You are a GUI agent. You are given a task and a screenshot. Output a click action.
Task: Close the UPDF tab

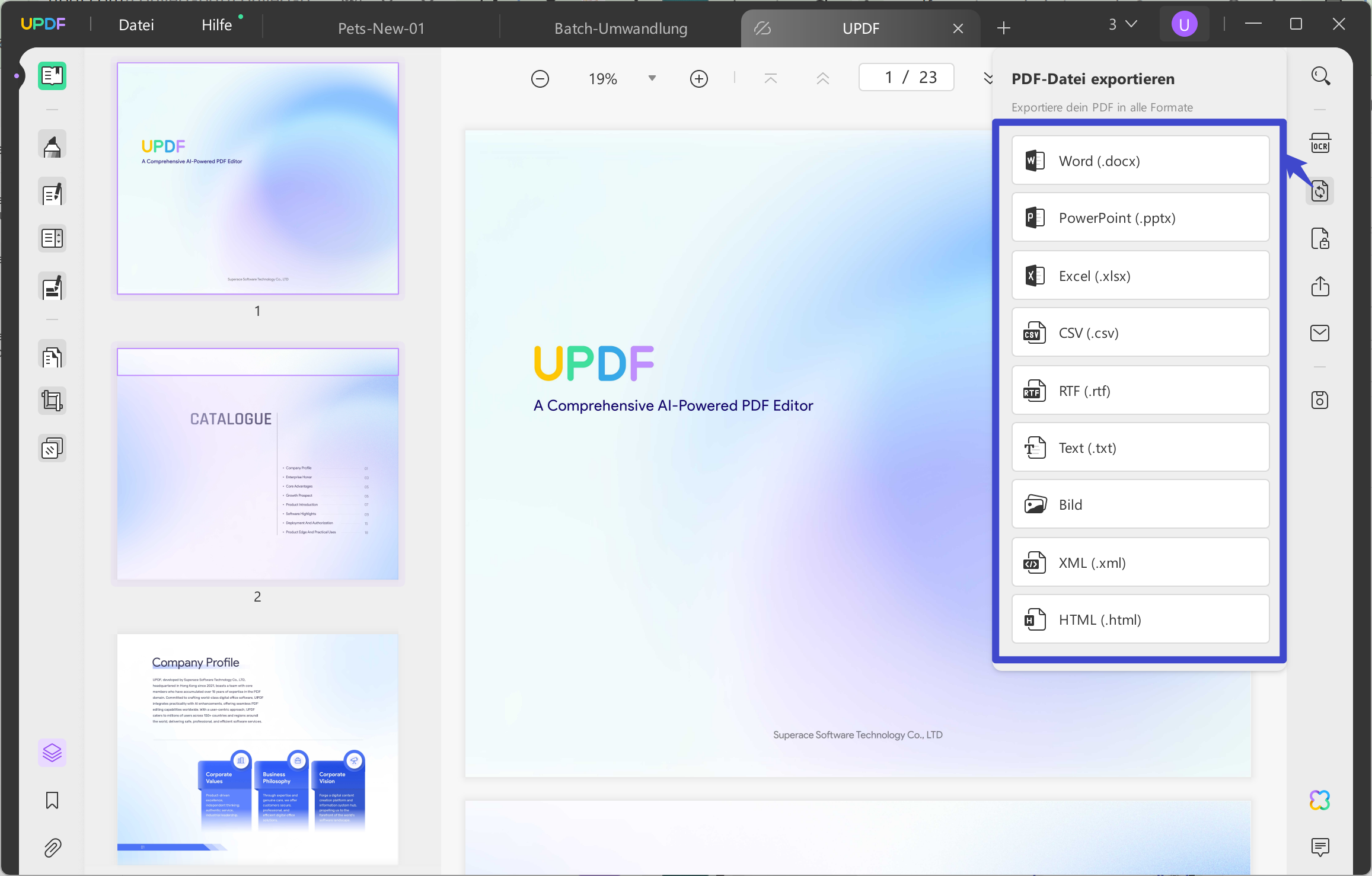[x=958, y=28]
